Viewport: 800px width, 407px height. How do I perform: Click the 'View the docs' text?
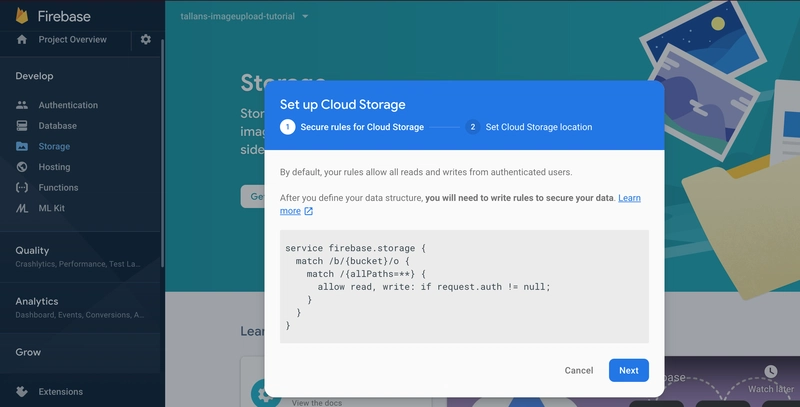317,402
